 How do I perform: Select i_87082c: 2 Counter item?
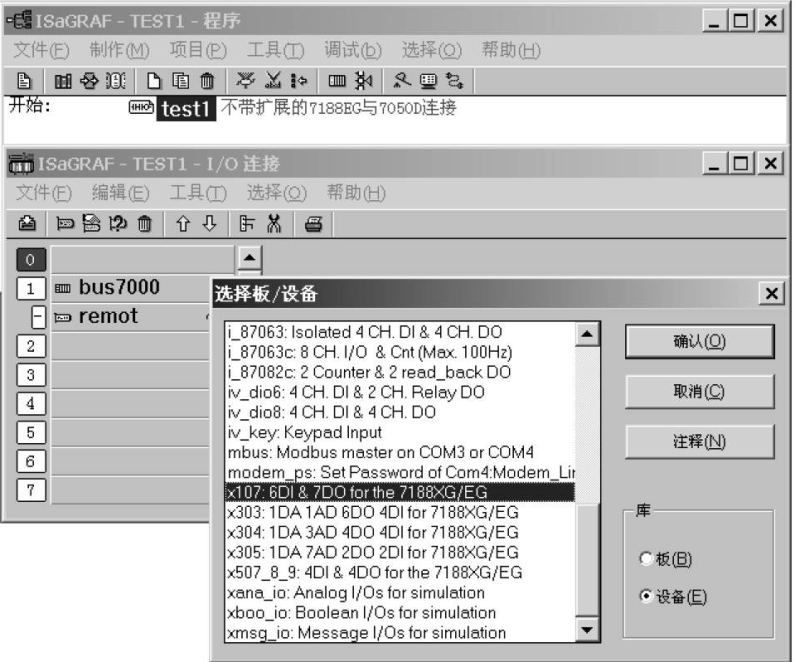click(x=400, y=372)
